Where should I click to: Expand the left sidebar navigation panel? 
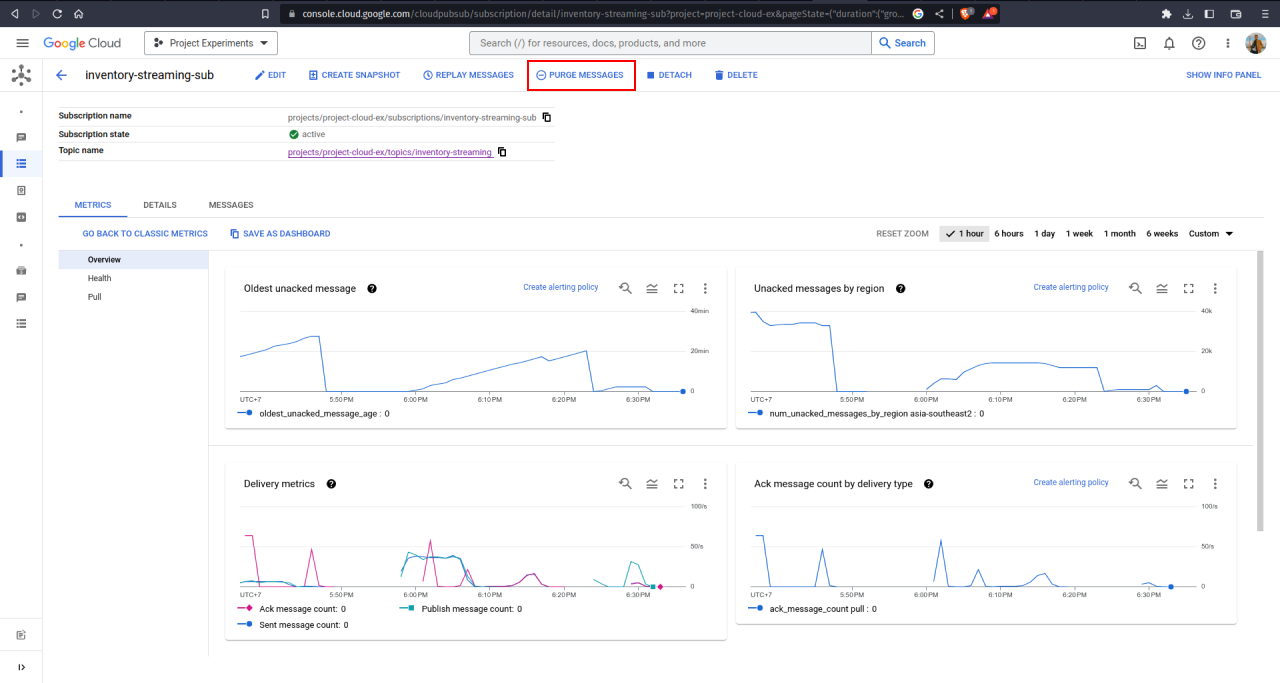coord(21,667)
